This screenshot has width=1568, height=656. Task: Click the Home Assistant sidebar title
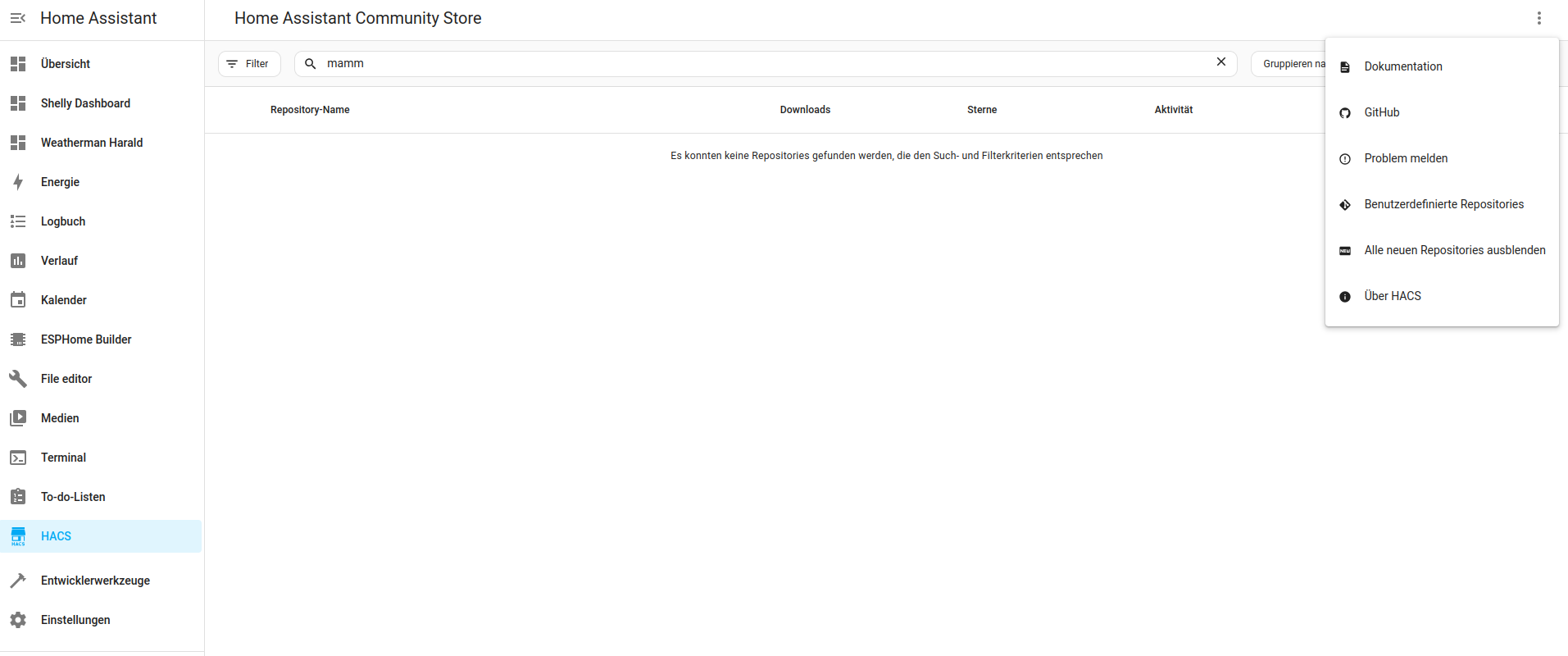pos(98,18)
